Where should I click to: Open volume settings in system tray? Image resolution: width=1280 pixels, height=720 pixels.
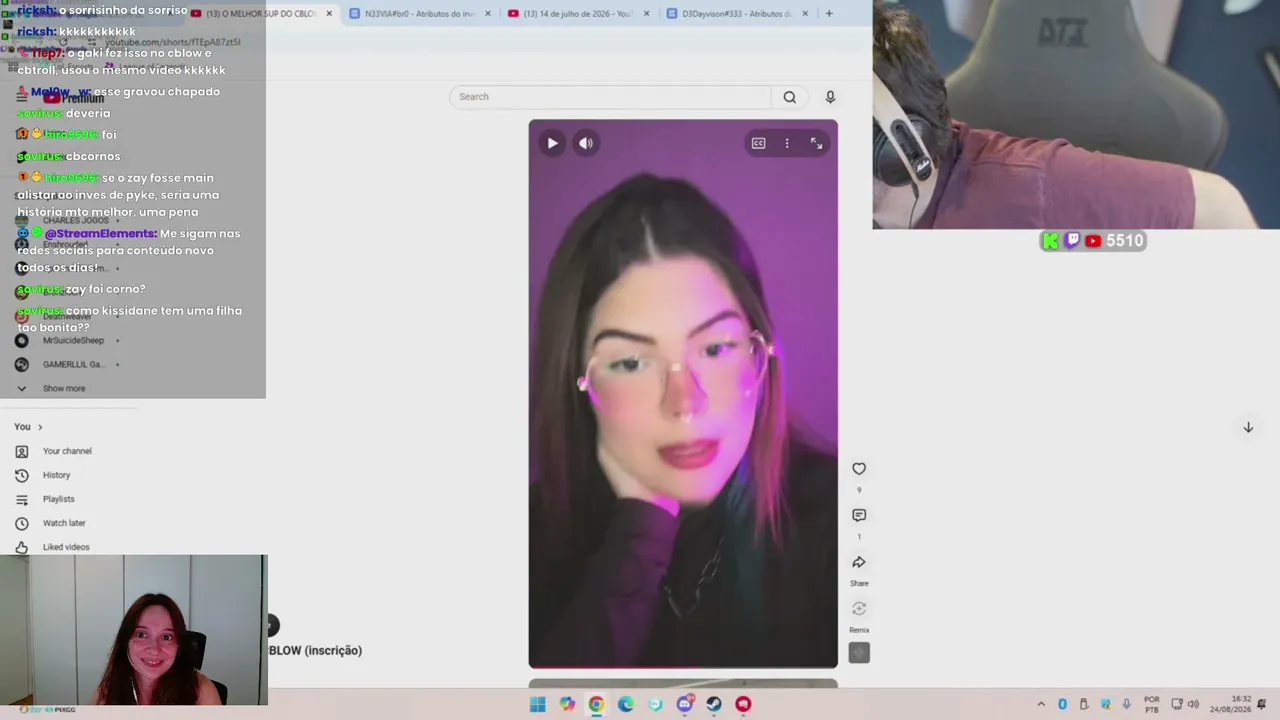point(1193,704)
